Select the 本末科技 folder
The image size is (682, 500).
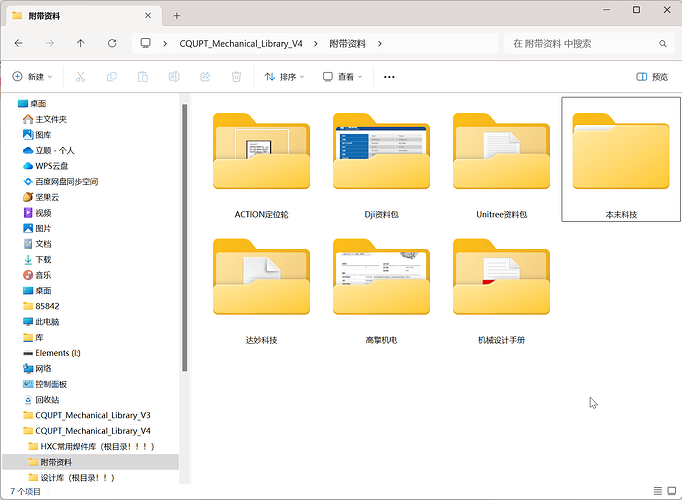(x=621, y=160)
